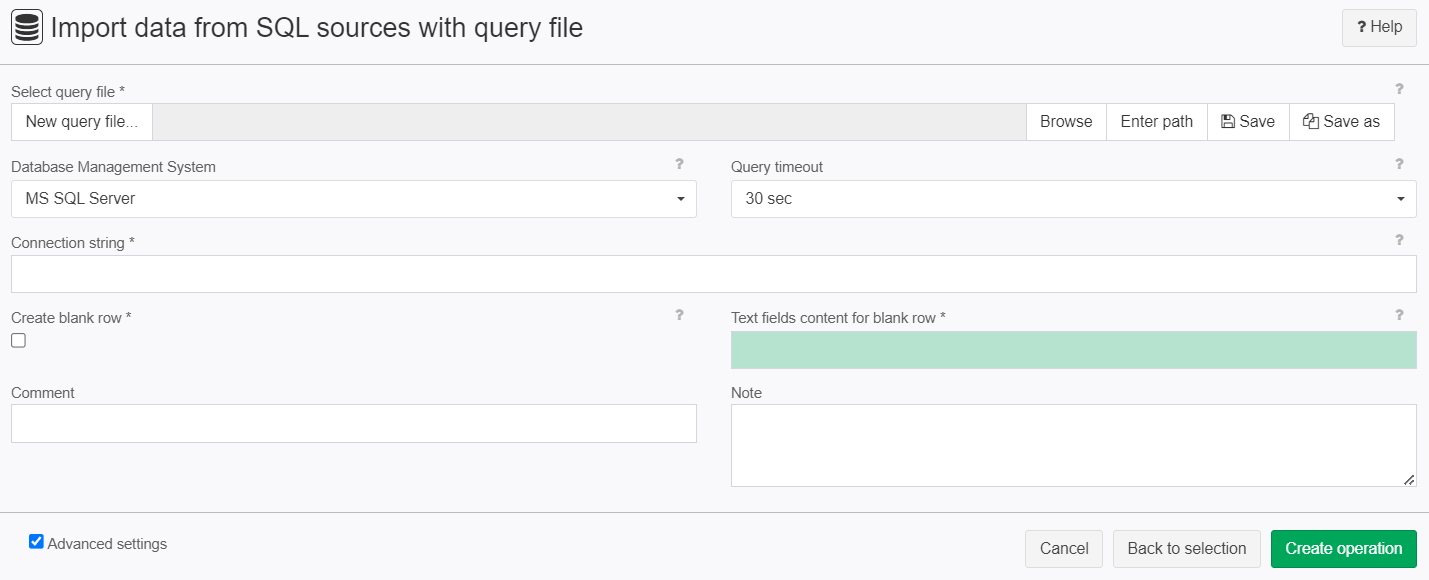Show help for Database Management System
Viewport: 1429px width, 580px height.
coord(679,164)
